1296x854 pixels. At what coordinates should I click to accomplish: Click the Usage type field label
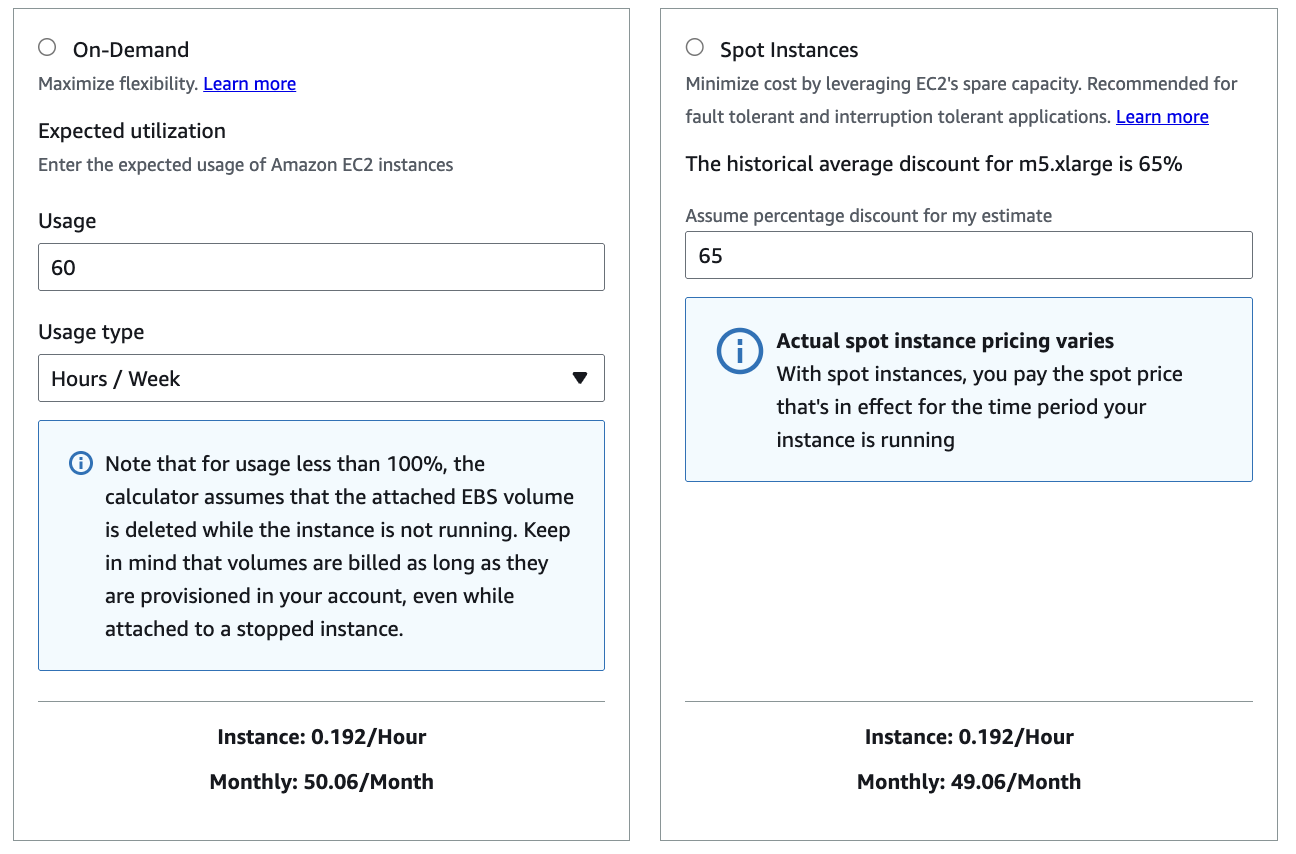[x=91, y=332]
